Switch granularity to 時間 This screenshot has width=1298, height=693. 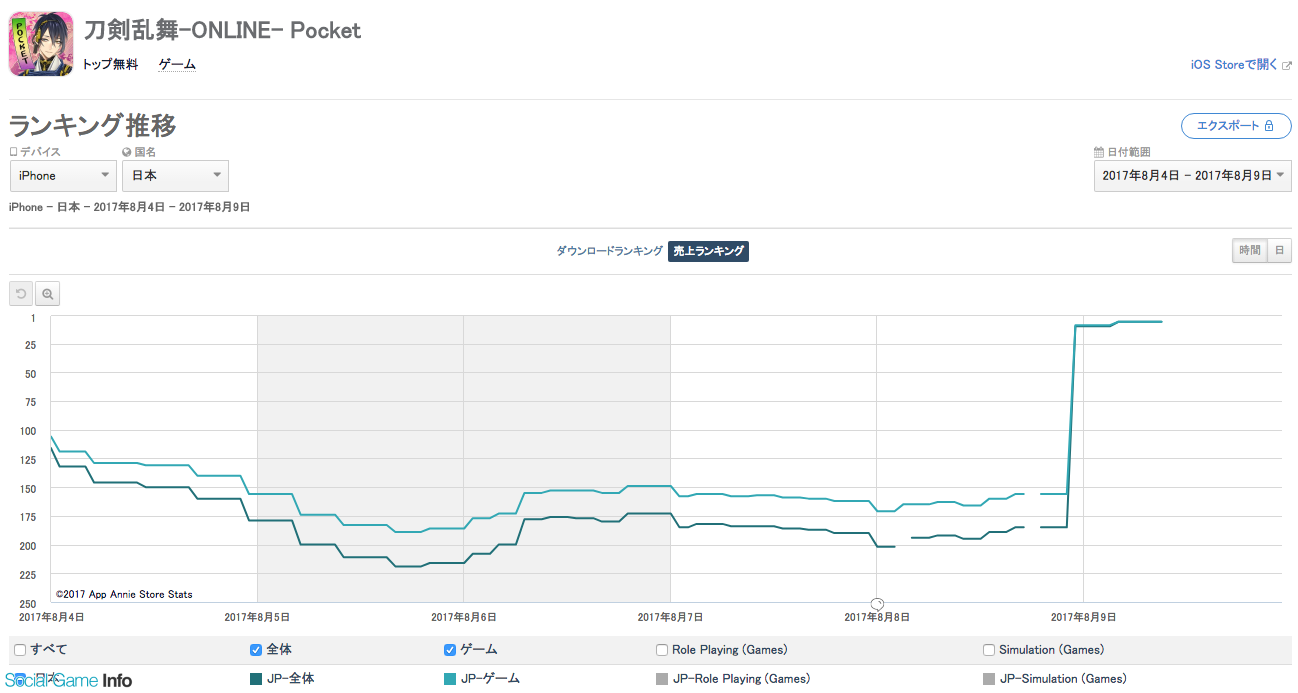(x=1250, y=251)
